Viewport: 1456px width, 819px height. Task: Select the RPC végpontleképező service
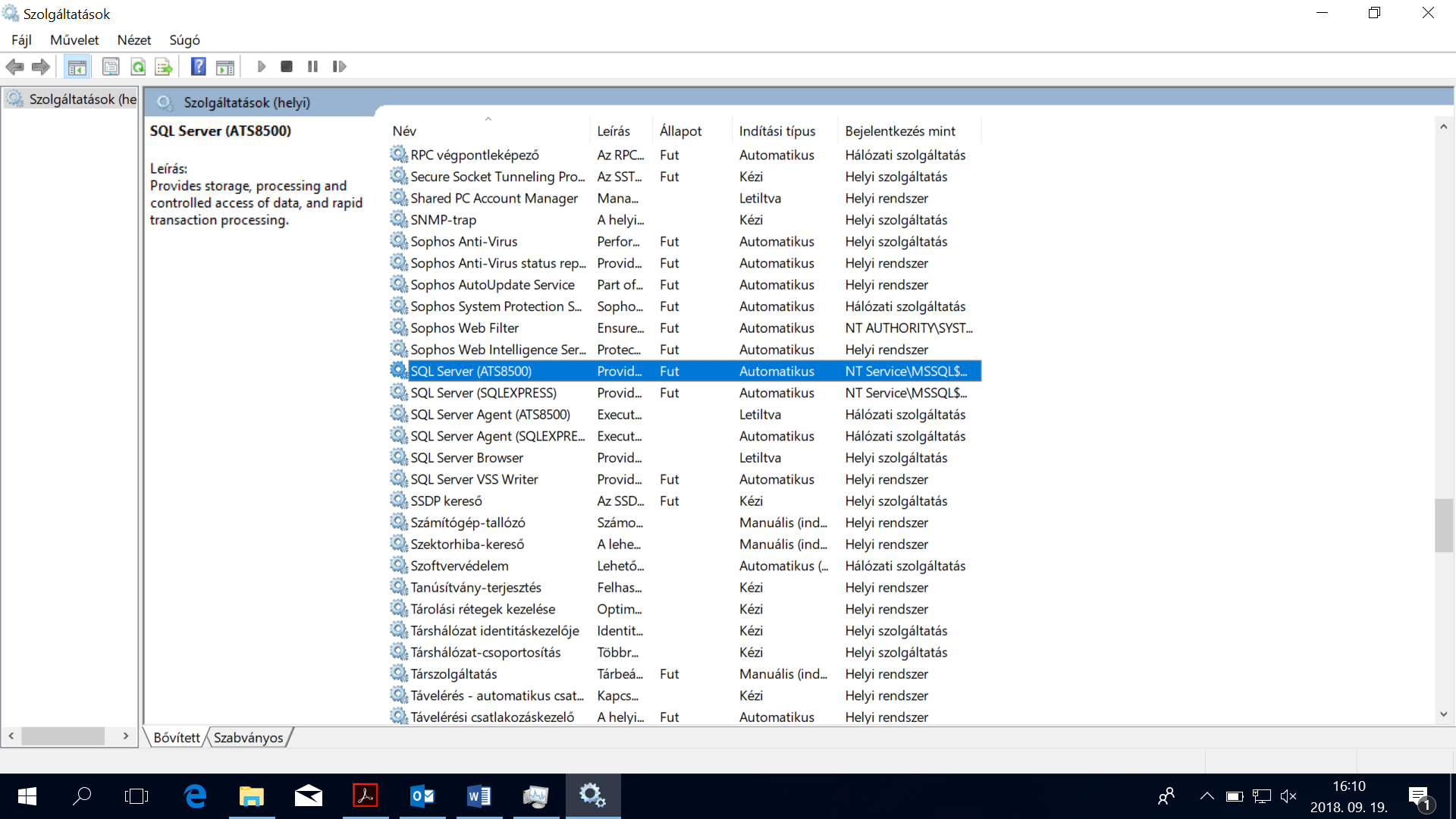[685, 155]
